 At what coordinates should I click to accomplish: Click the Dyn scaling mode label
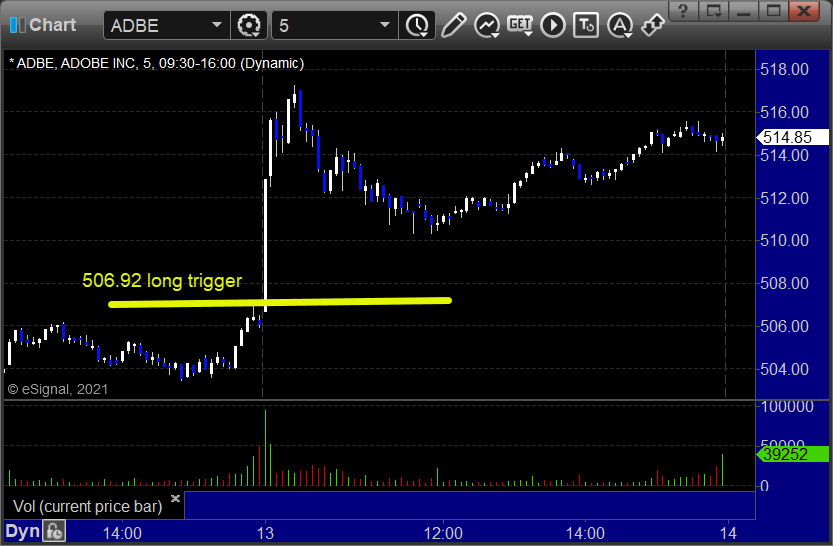click(23, 532)
